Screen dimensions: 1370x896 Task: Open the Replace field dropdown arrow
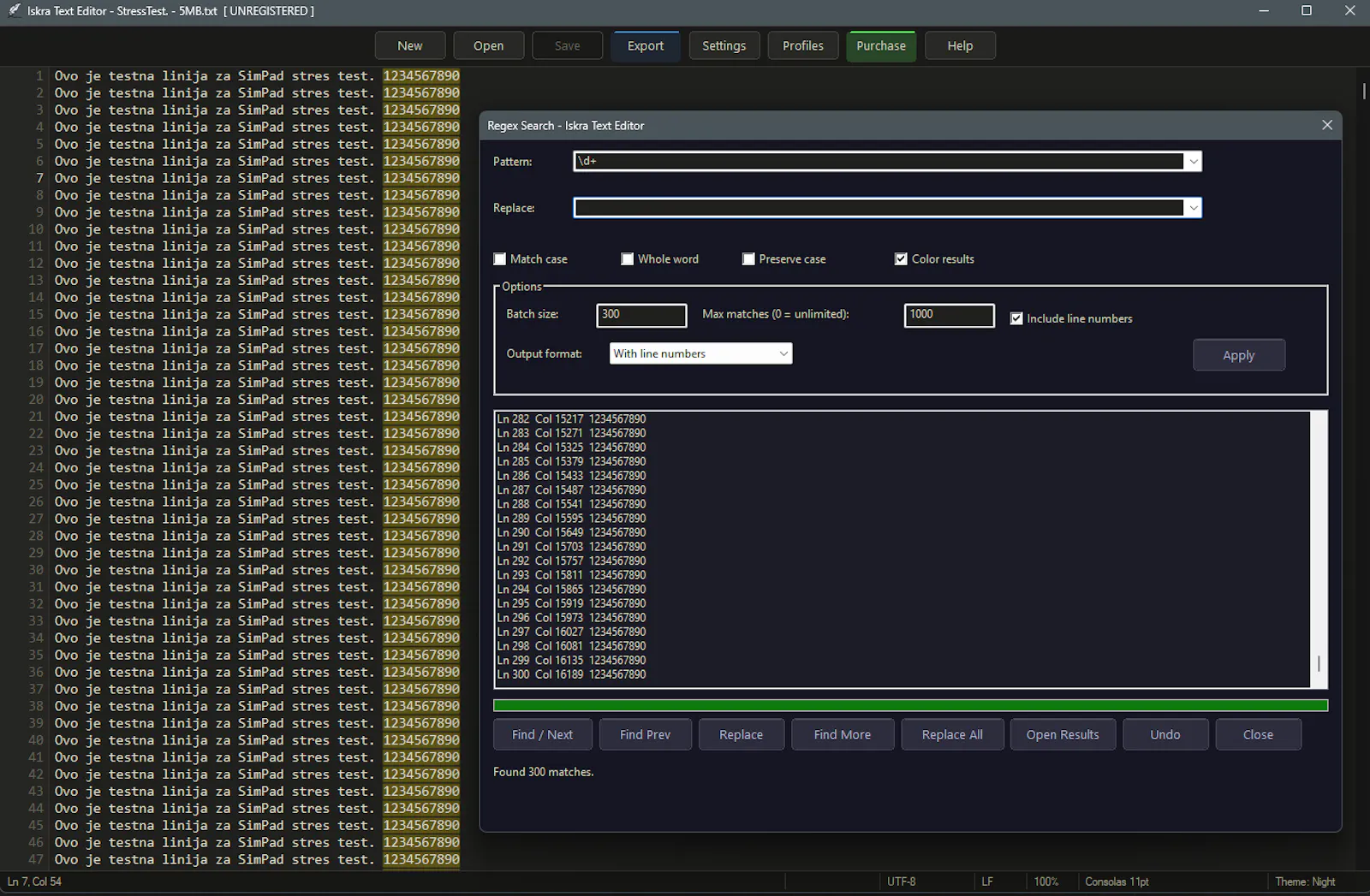(x=1193, y=208)
